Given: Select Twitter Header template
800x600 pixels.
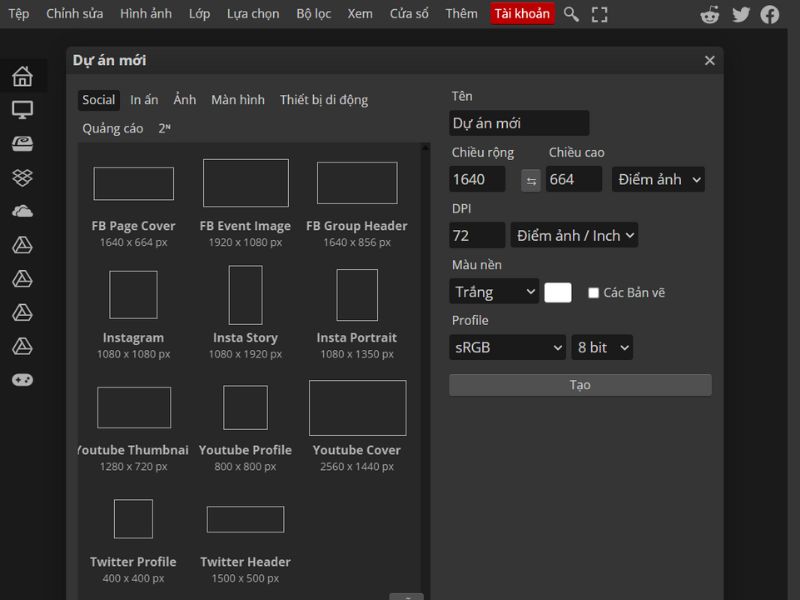Looking at the screenshot, I should click(x=245, y=544).
